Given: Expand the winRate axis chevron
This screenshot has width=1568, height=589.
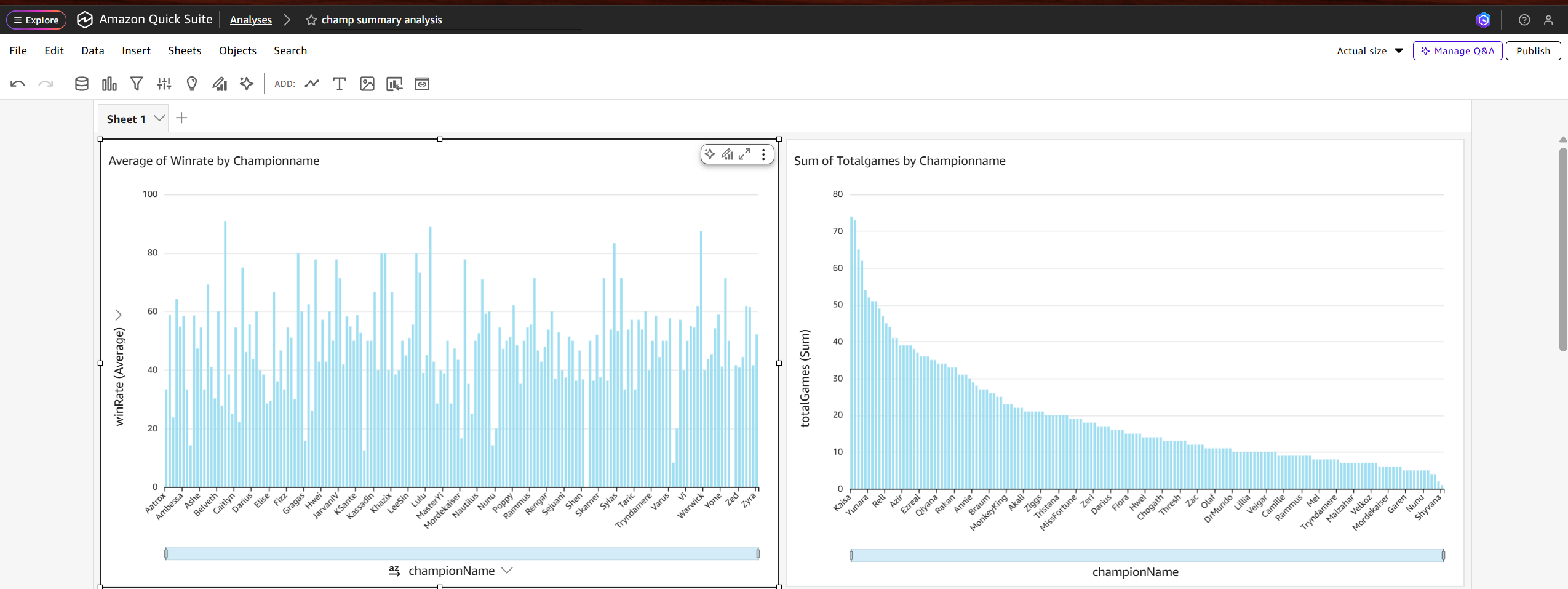Looking at the screenshot, I should [x=119, y=315].
